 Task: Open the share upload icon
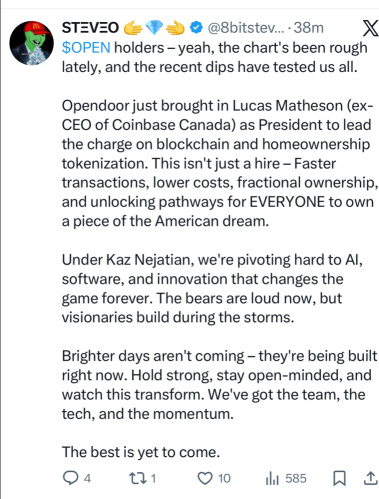pos(370,479)
